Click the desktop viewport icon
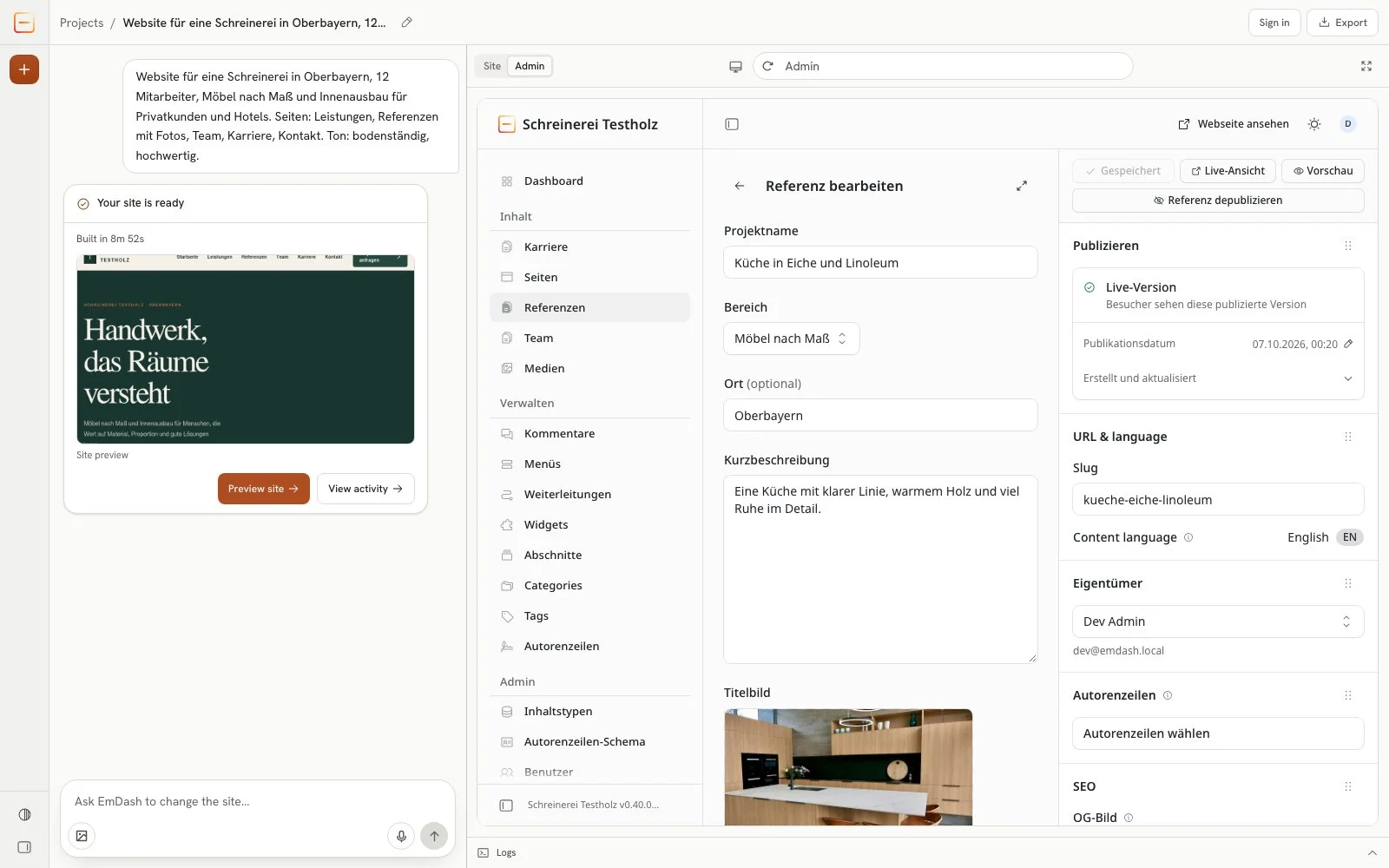 point(735,66)
